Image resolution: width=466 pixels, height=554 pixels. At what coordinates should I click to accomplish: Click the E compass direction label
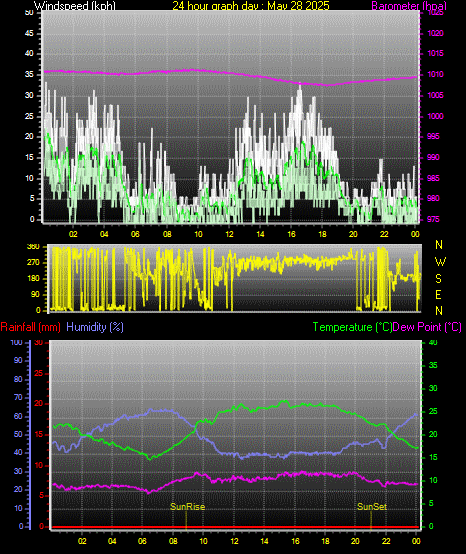(438, 295)
